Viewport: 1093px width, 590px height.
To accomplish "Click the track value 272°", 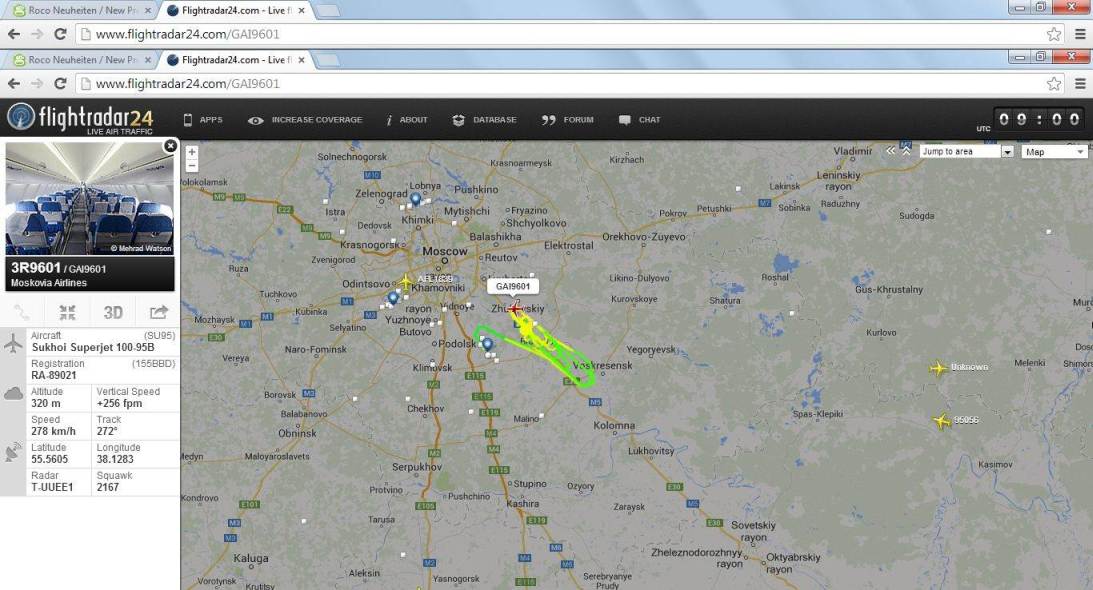I will click(108, 431).
